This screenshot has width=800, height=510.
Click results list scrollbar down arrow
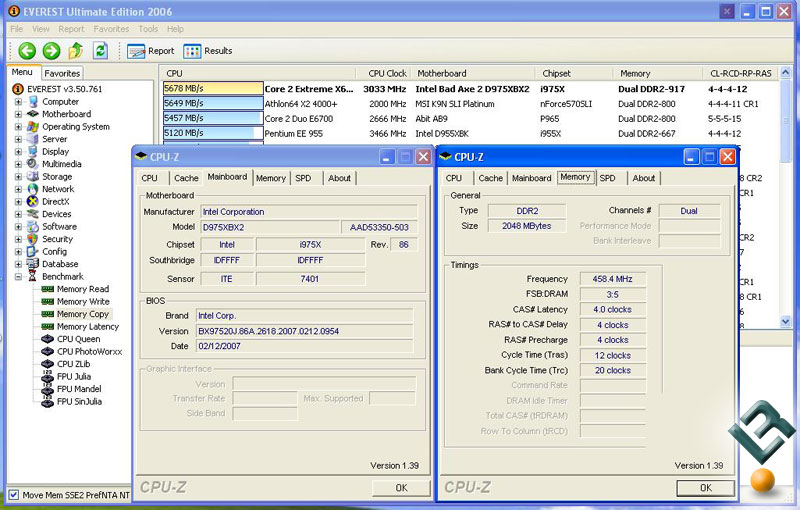786,321
